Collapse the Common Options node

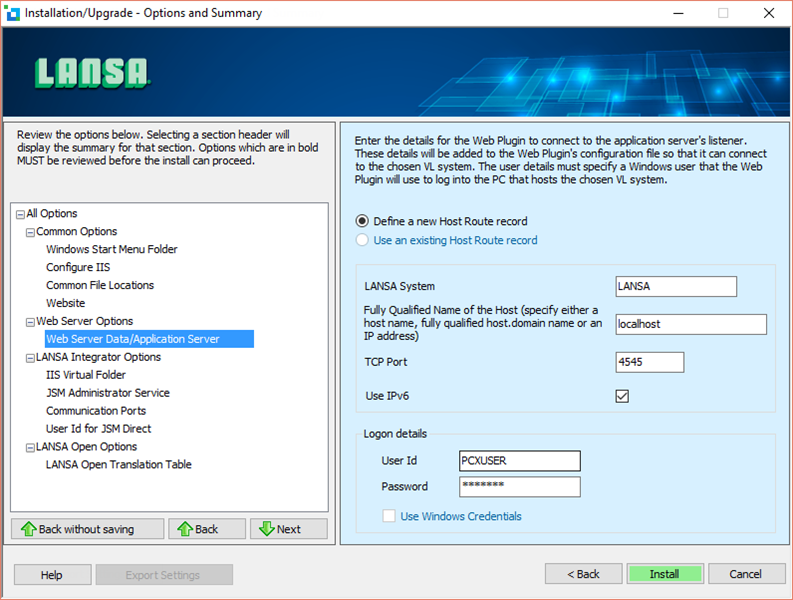coord(30,232)
